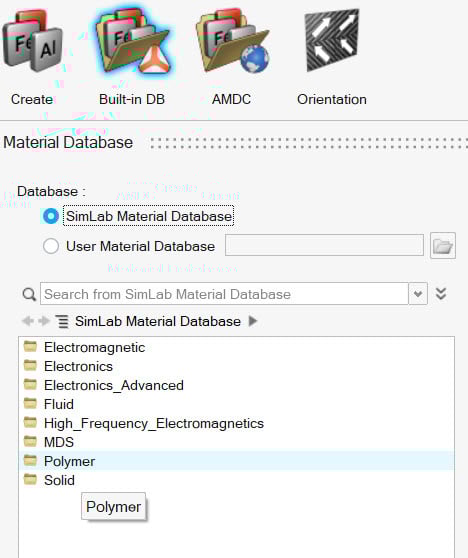Select User Material Database radio button
Viewport: 468px width, 558px height.
tap(51, 246)
